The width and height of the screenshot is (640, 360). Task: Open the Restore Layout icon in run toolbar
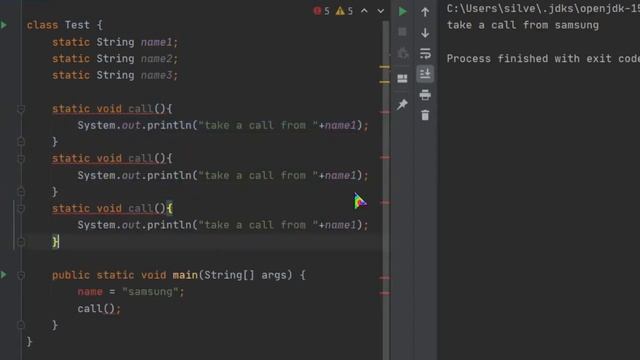pos(402,78)
